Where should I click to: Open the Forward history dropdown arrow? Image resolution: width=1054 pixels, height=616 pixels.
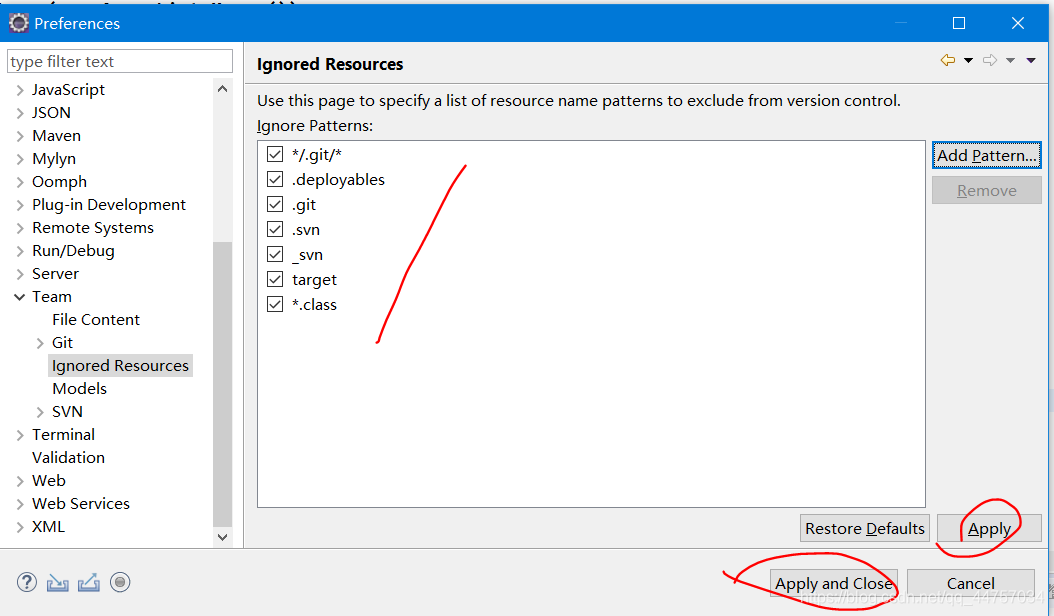click(1010, 61)
